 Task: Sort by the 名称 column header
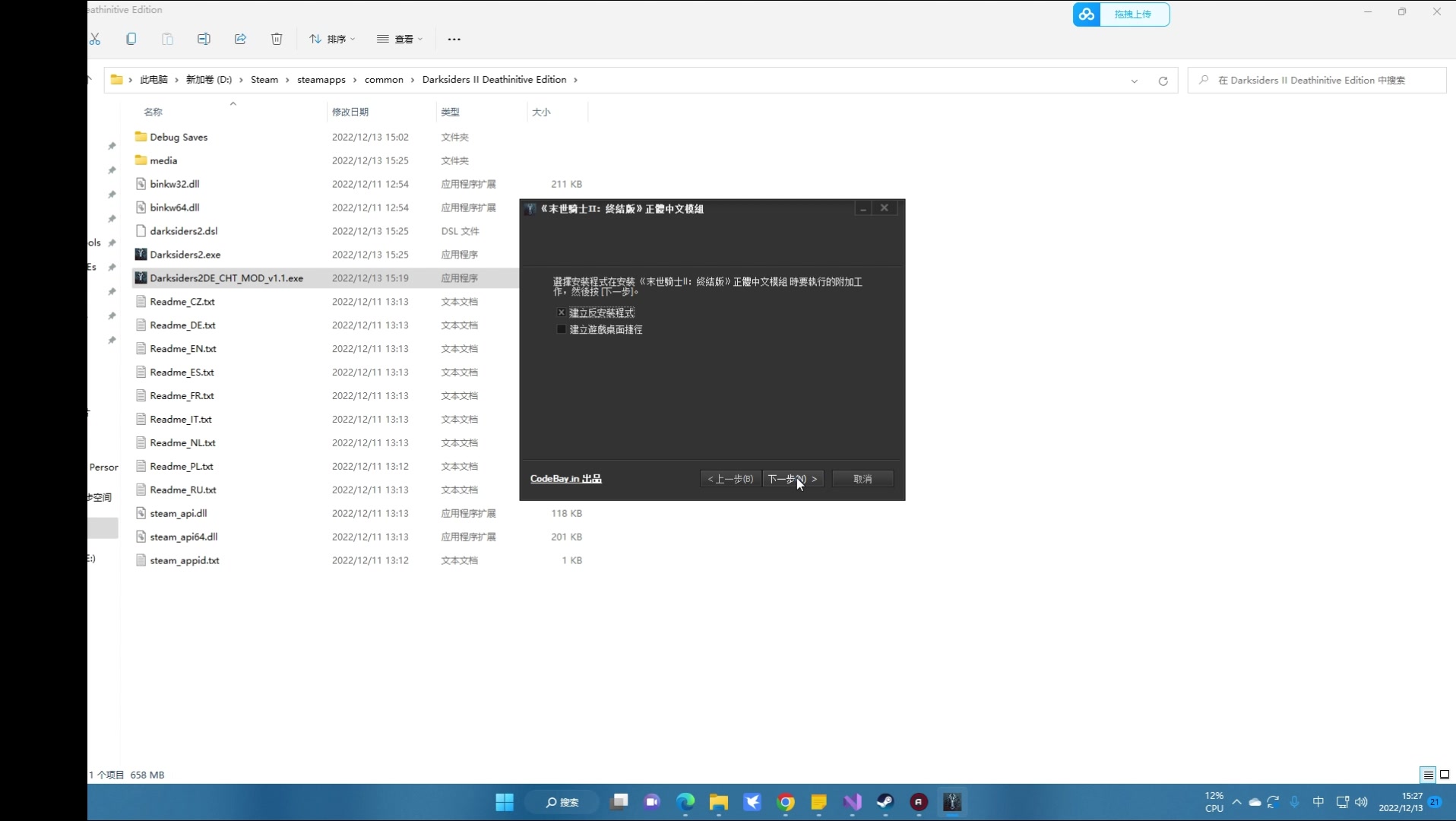(153, 112)
